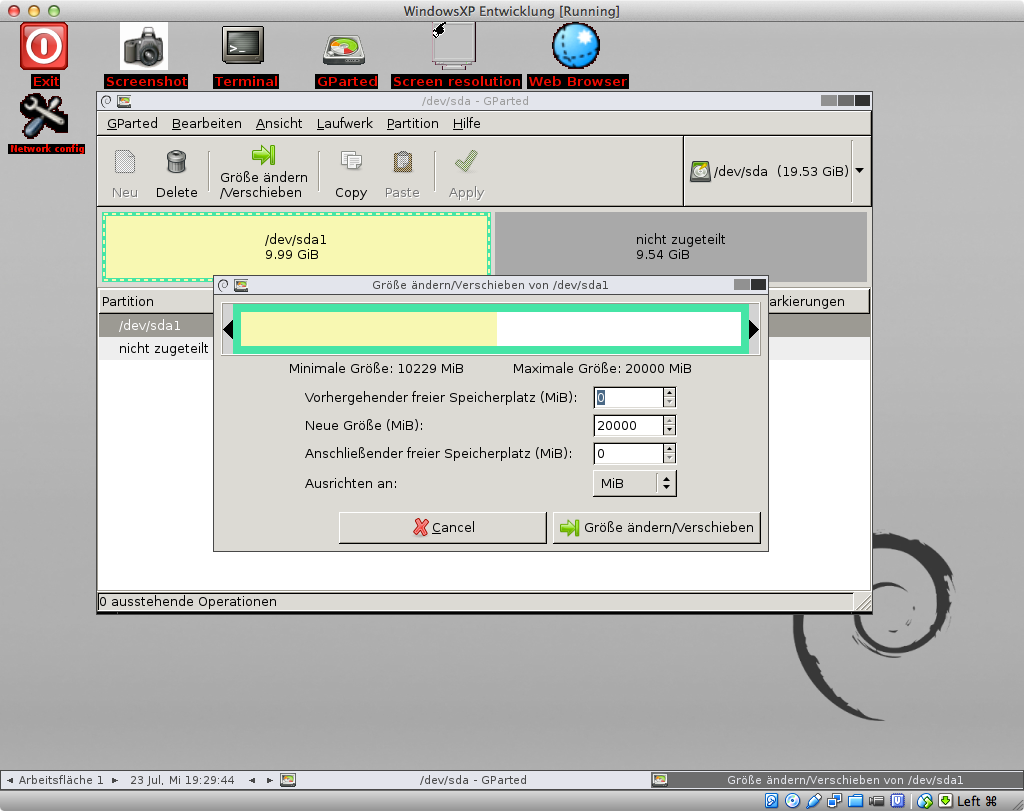This screenshot has height=811, width=1024.
Task: Open the Bearbeiten menu
Action: pos(206,123)
